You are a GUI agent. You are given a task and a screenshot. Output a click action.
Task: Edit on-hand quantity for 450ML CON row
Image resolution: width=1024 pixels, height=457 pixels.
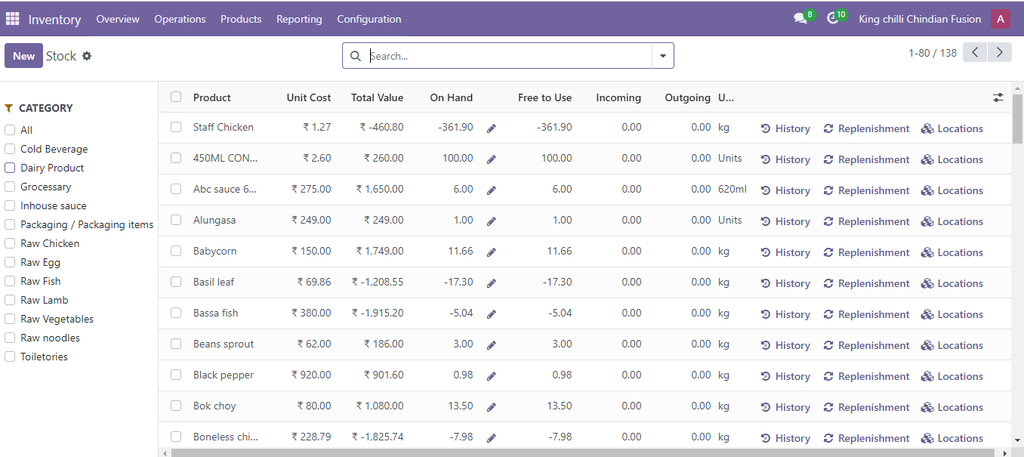pos(491,159)
